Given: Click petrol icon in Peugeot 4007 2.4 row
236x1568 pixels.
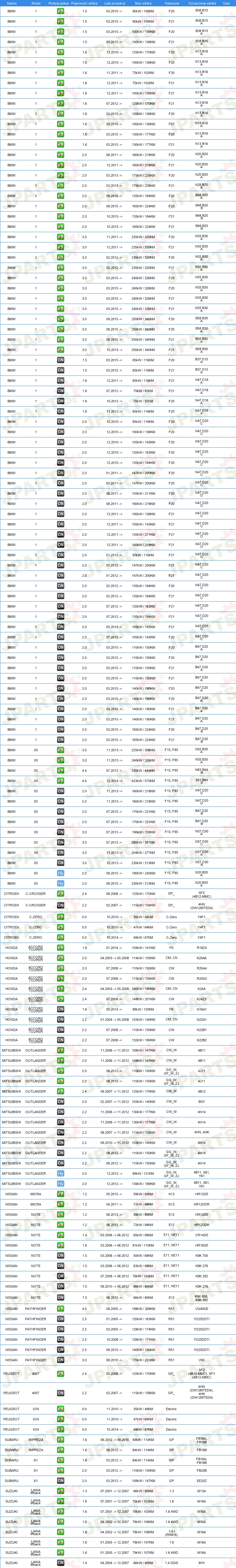Looking at the screenshot, I should coord(60,1374).
